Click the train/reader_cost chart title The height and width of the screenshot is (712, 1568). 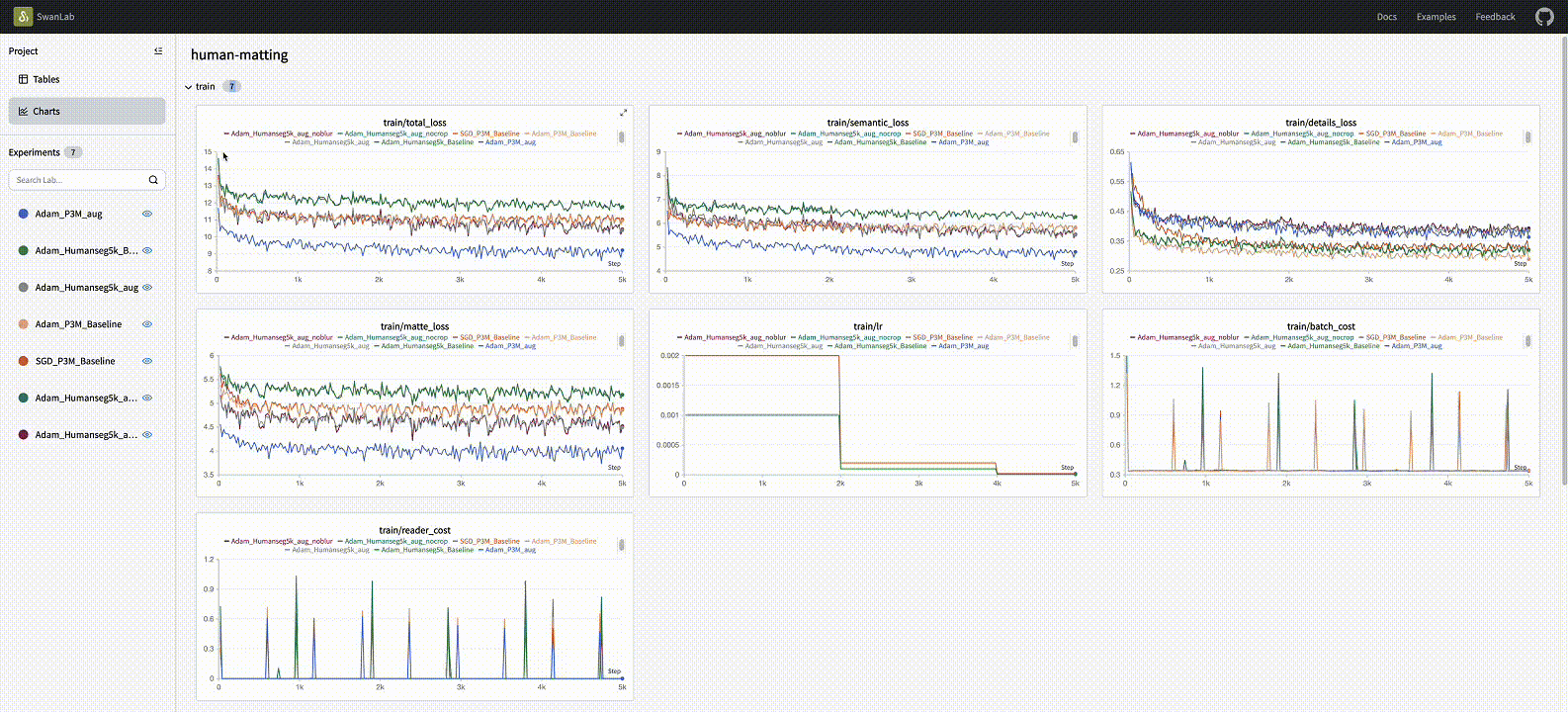(x=414, y=530)
